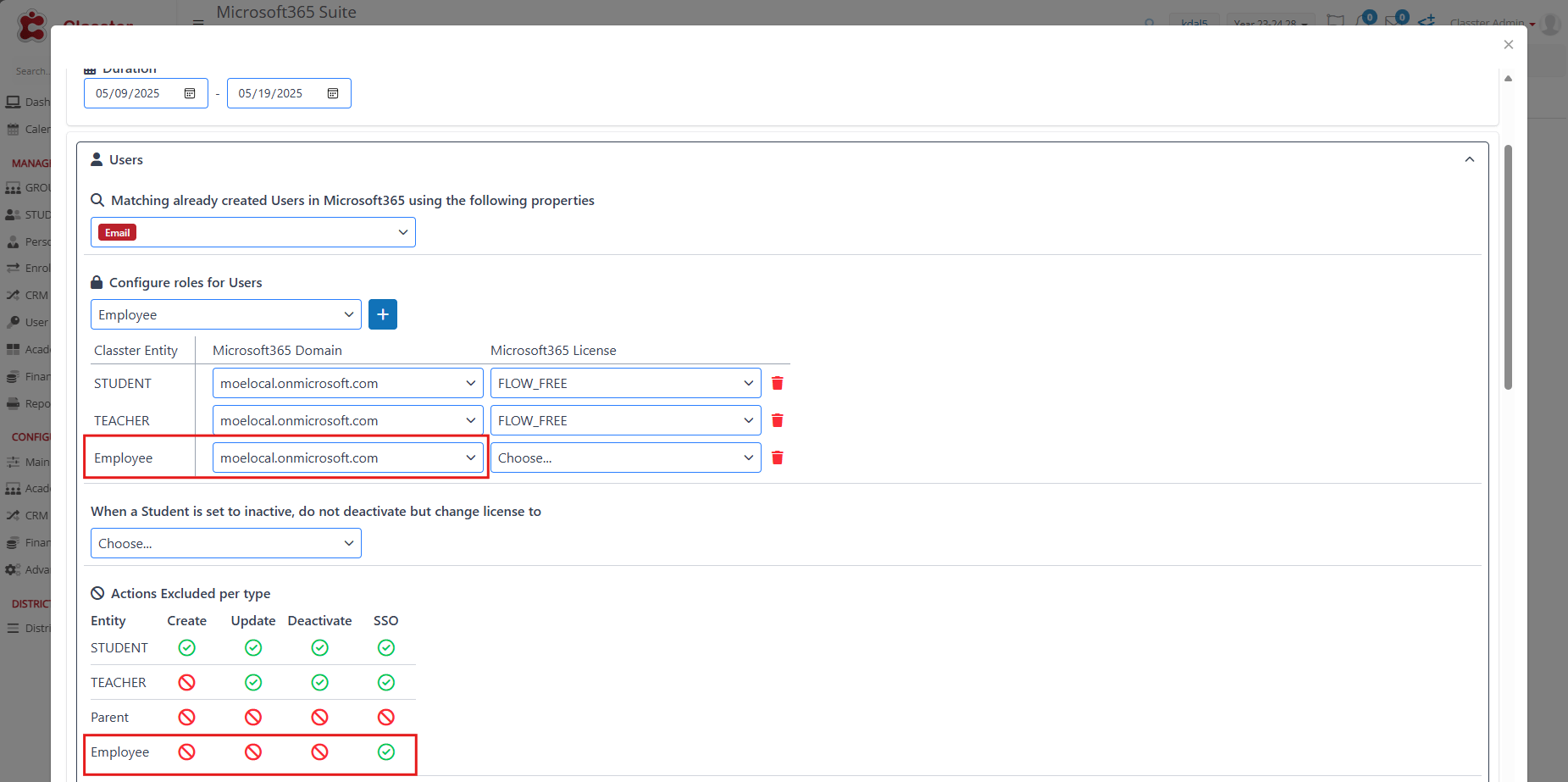Click 'Microsoft365 Domain' column header
This screenshot has height=782, width=1568.
(277, 350)
